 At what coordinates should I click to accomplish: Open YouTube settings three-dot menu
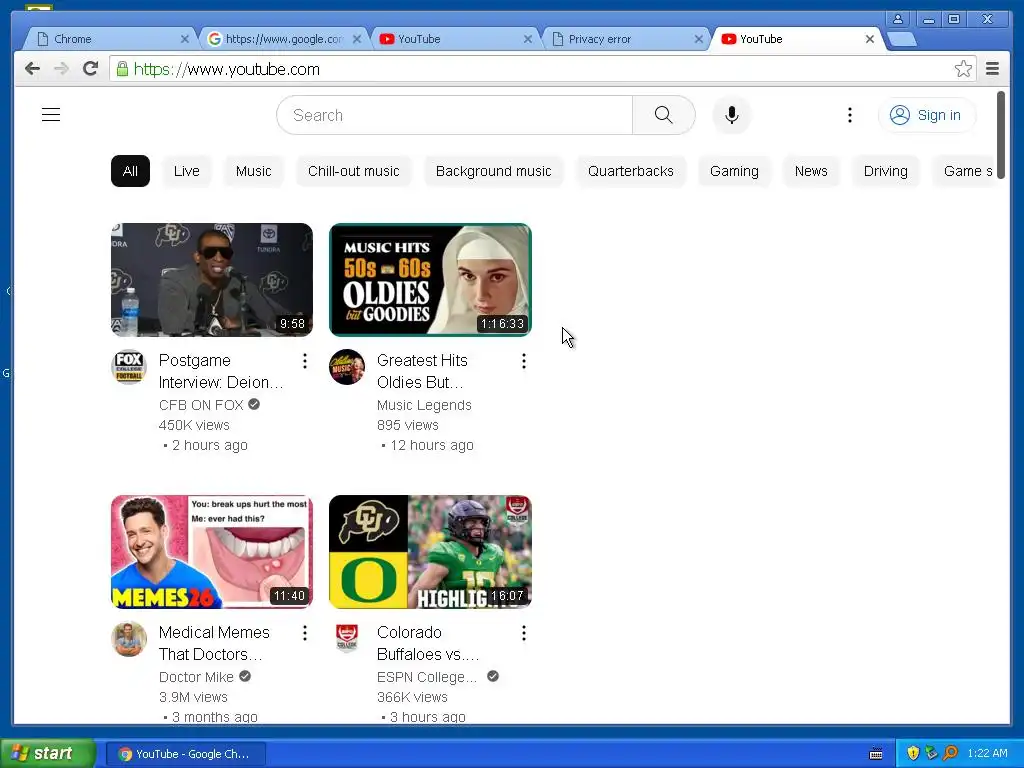[x=850, y=115]
